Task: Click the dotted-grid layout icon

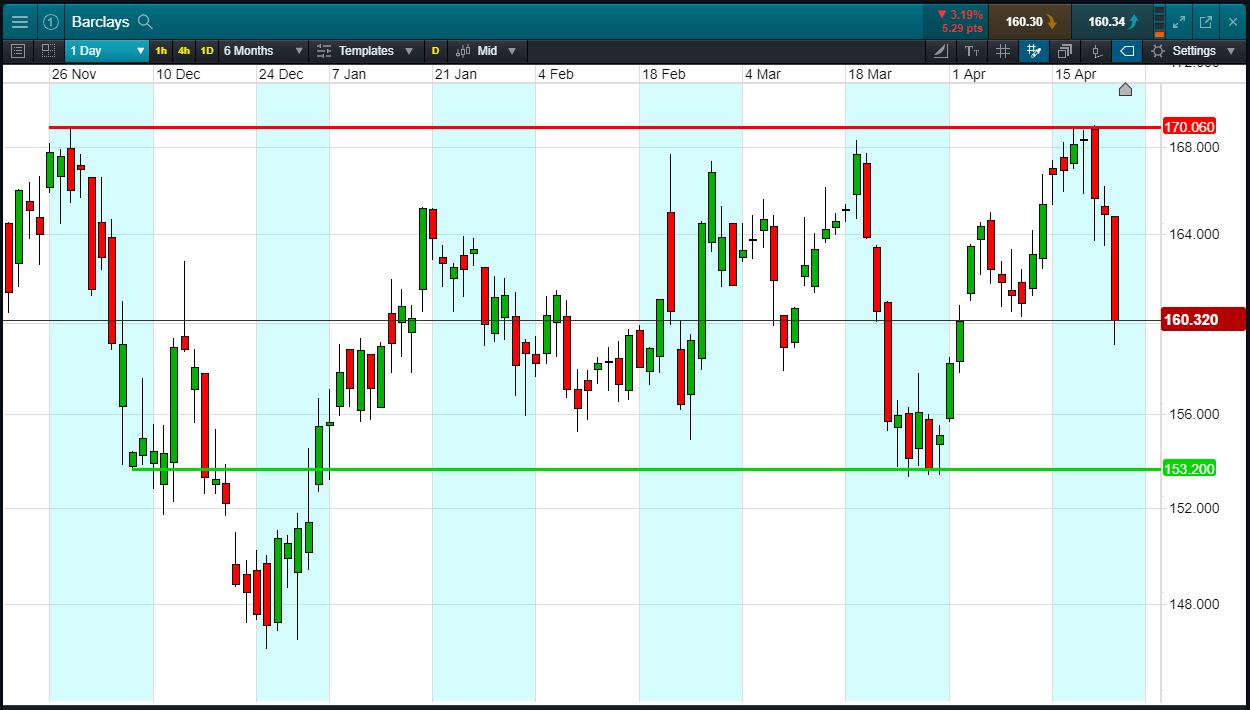Action: (48, 51)
